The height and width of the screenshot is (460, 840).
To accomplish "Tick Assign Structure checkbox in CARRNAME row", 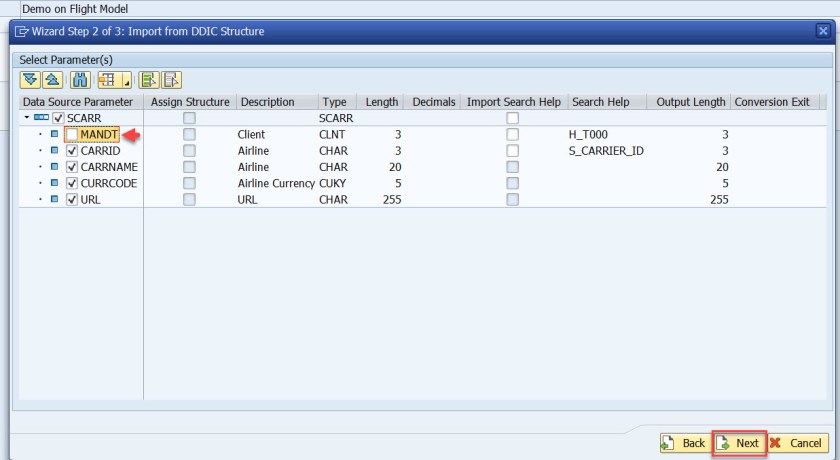I will tap(189, 167).
